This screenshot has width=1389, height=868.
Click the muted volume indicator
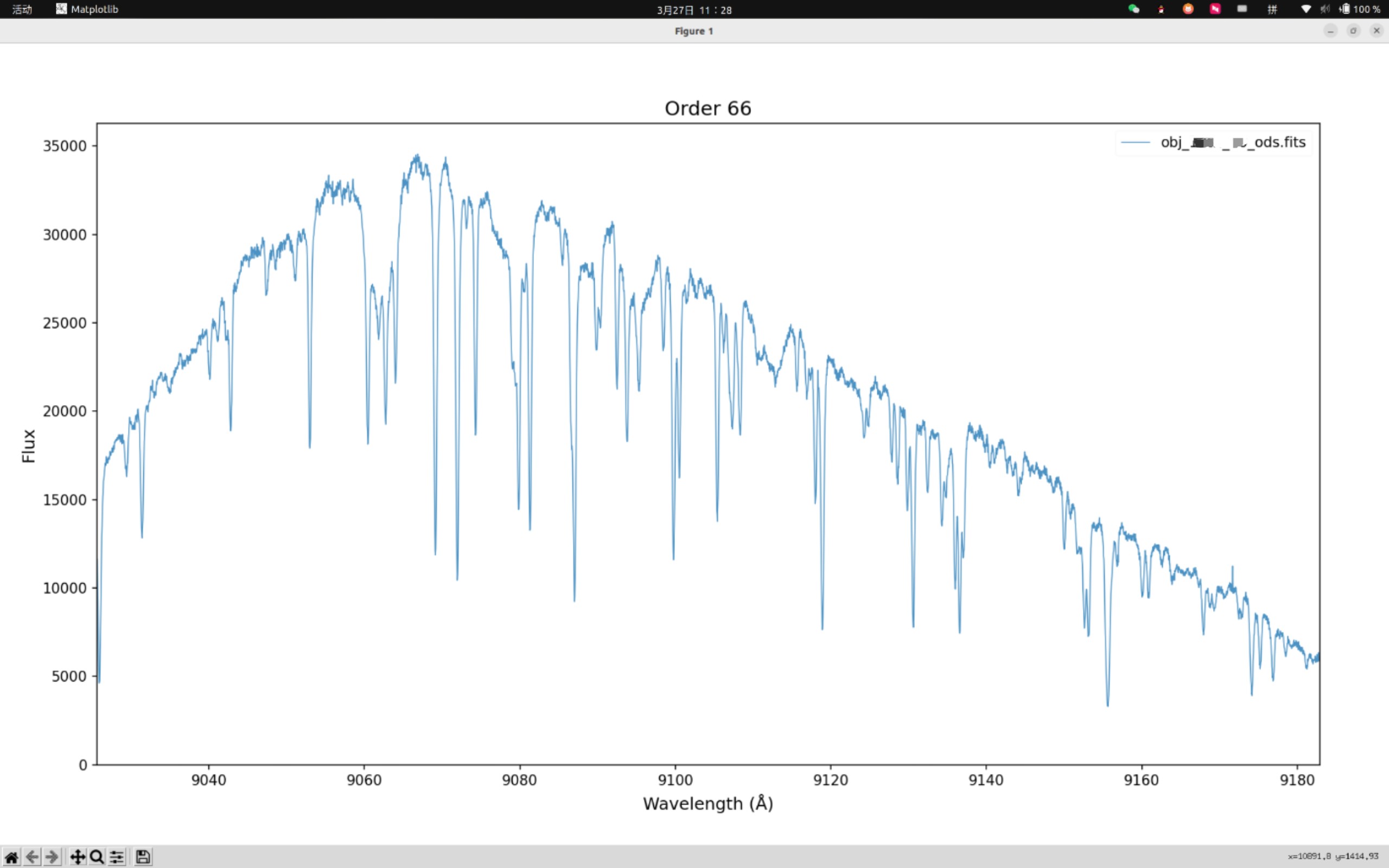pos(1326,9)
